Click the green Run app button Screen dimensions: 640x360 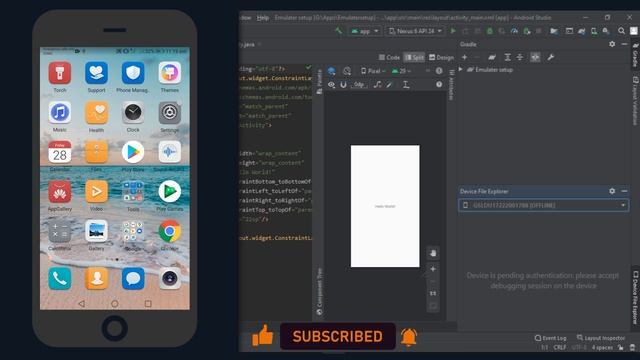(x=453, y=31)
